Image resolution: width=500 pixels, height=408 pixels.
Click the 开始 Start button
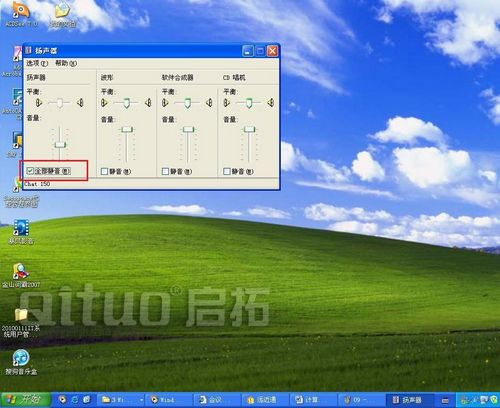(x=26, y=399)
